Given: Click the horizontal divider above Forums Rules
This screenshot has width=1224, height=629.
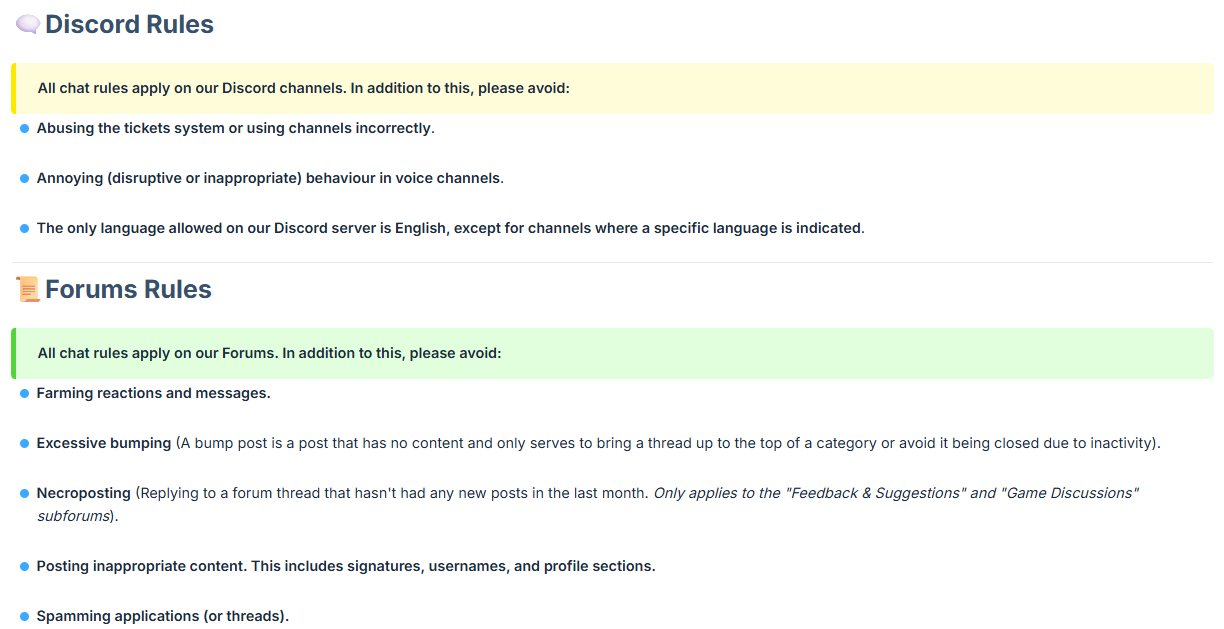Looking at the screenshot, I should (x=612, y=262).
